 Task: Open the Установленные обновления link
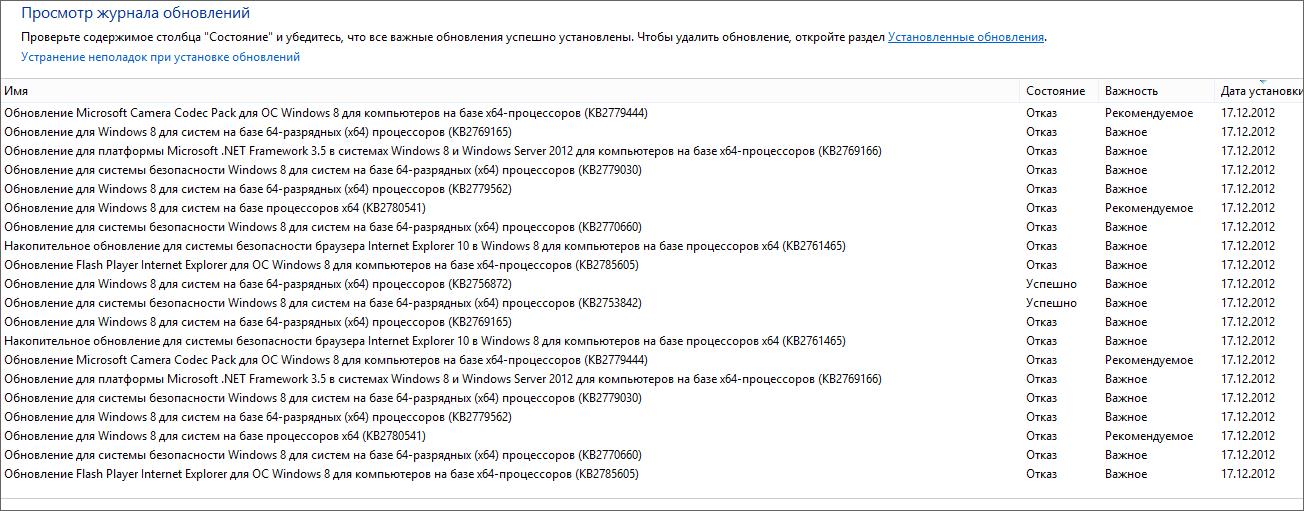[x=966, y=37]
